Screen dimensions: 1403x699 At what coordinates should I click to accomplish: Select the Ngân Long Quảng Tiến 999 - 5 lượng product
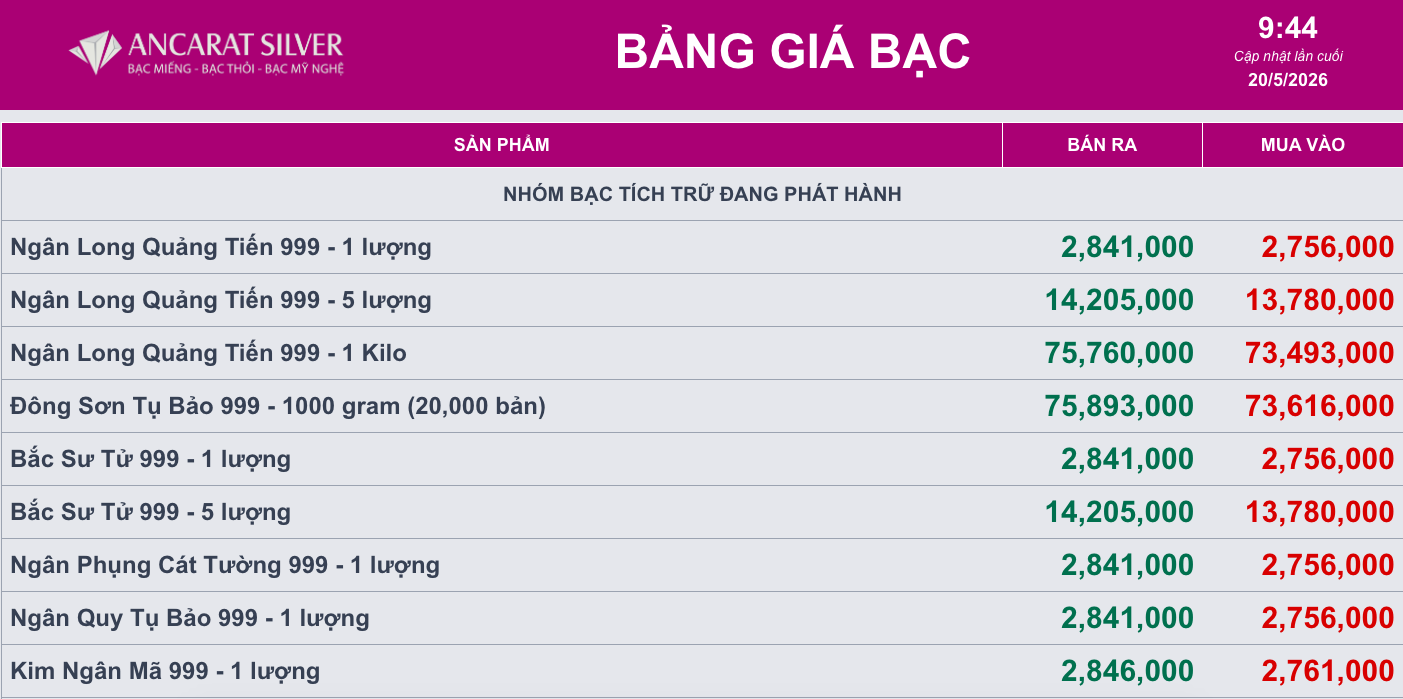(221, 300)
